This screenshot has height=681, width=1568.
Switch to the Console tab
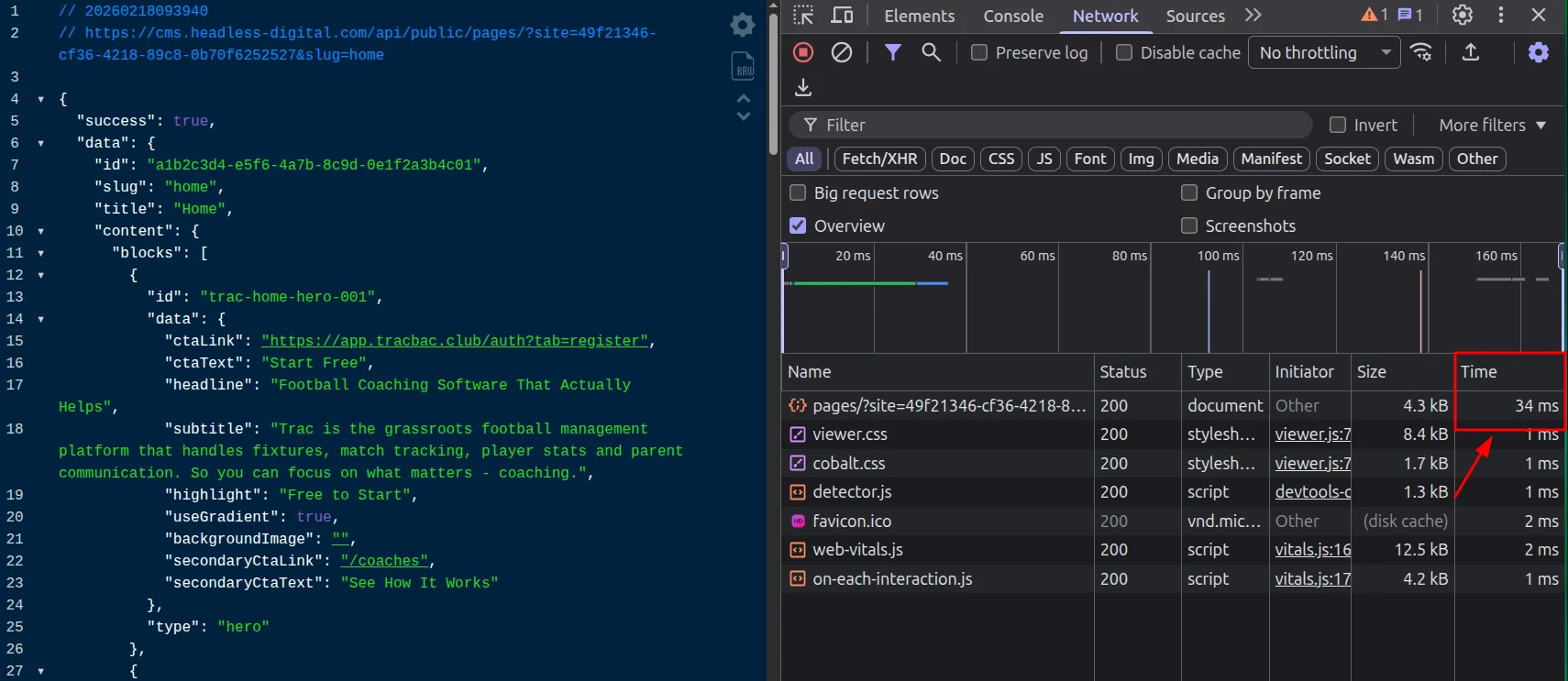(x=1012, y=16)
